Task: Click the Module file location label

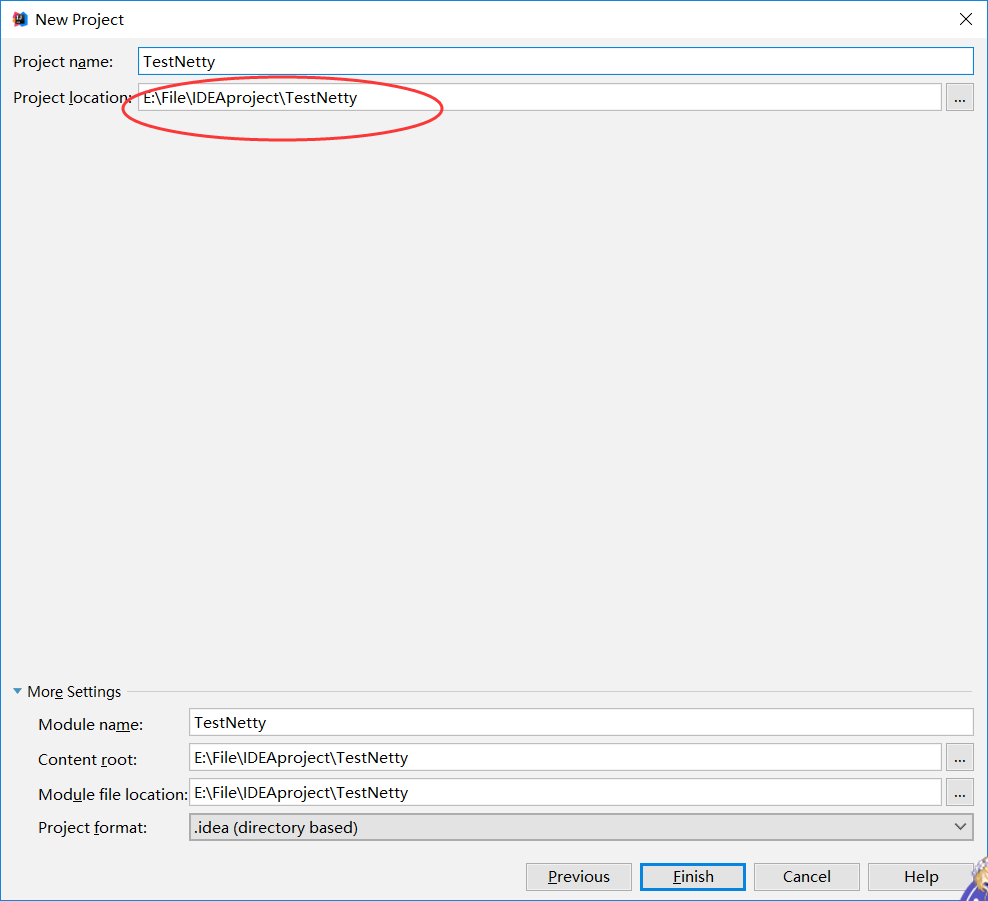Action: coord(112,795)
